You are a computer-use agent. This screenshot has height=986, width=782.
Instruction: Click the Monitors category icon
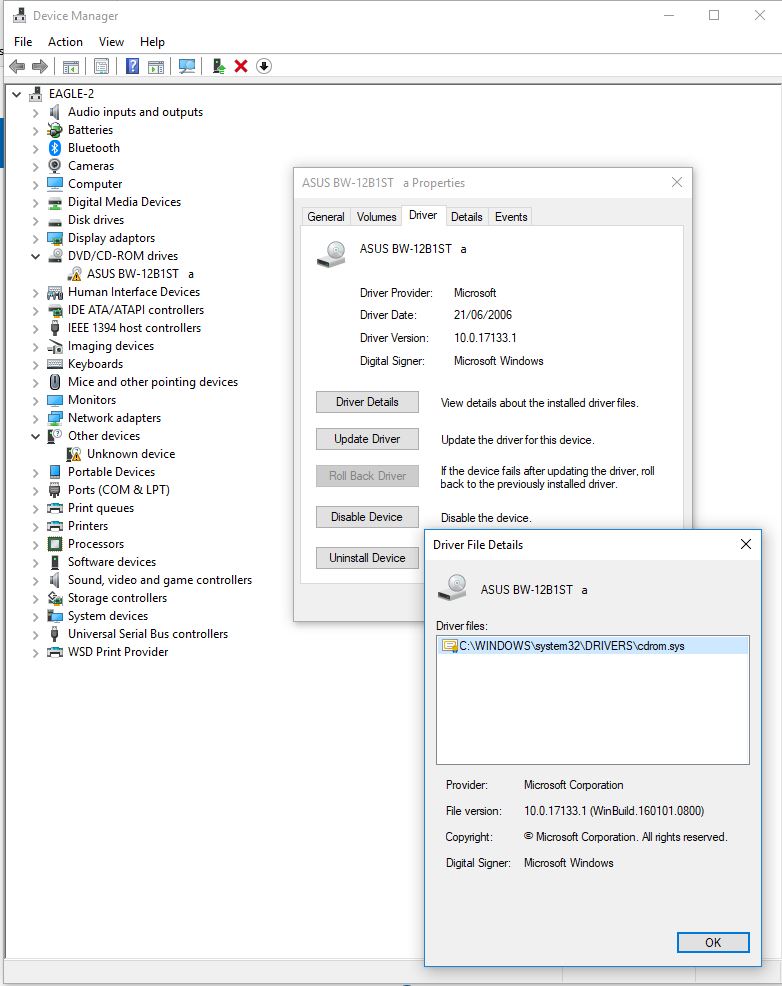pos(55,400)
